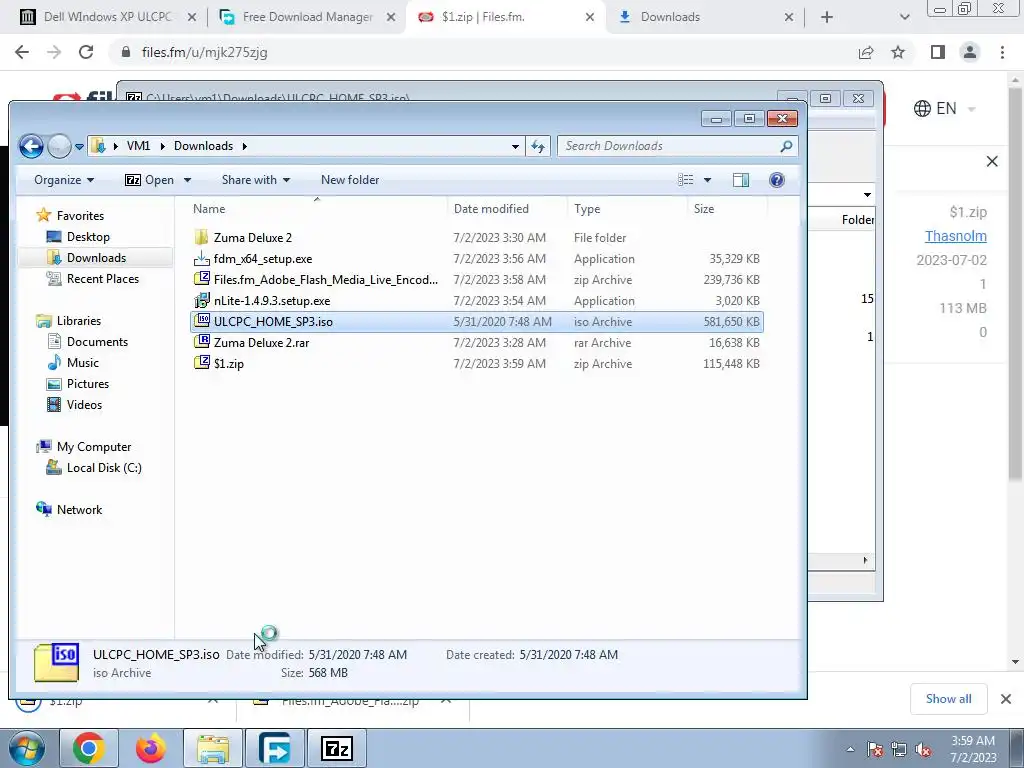Open Chrome profile icon
This screenshot has width=1024, height=768.
(970, 52)
